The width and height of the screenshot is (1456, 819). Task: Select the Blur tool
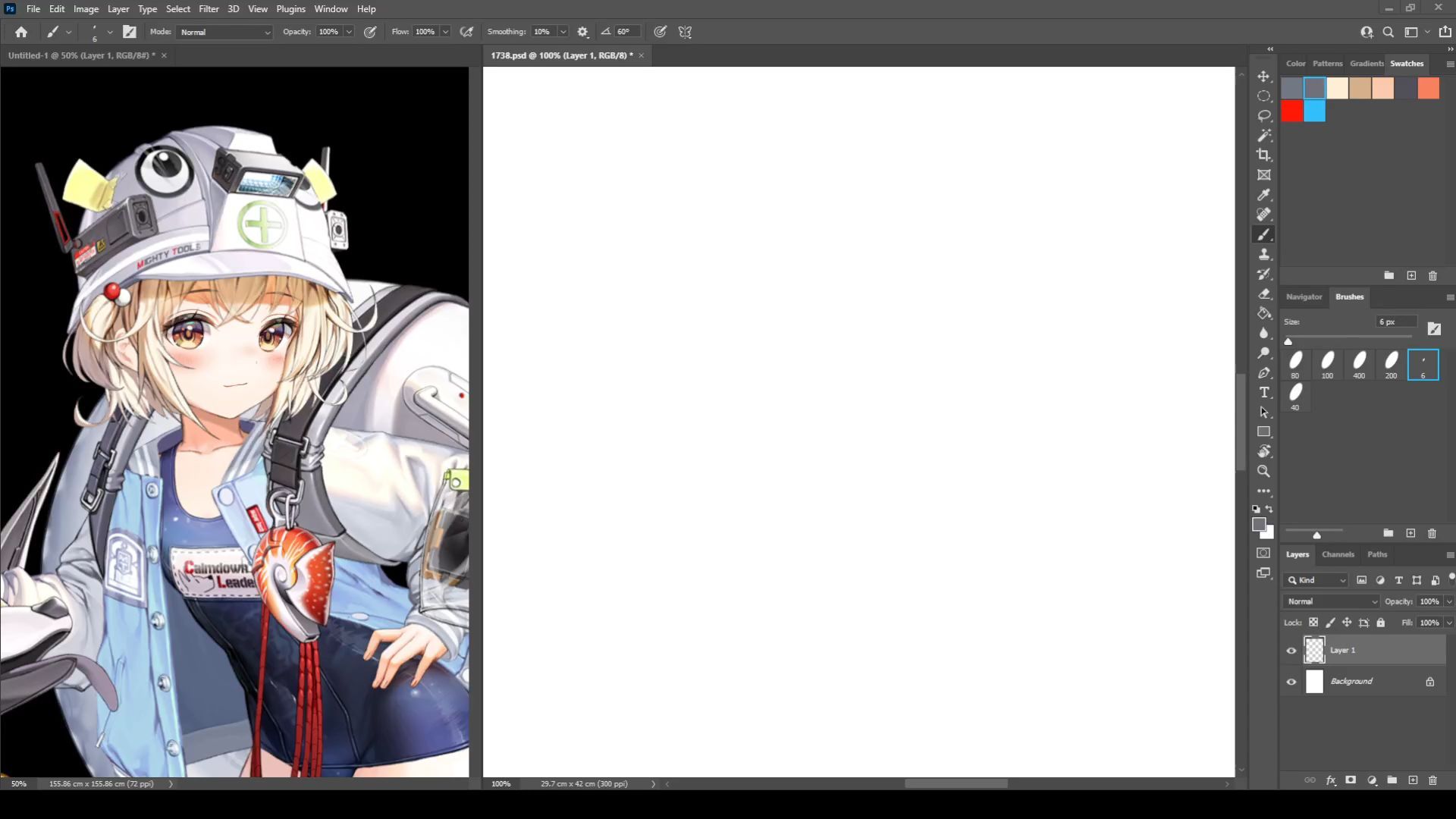[x=1263, y=333]
